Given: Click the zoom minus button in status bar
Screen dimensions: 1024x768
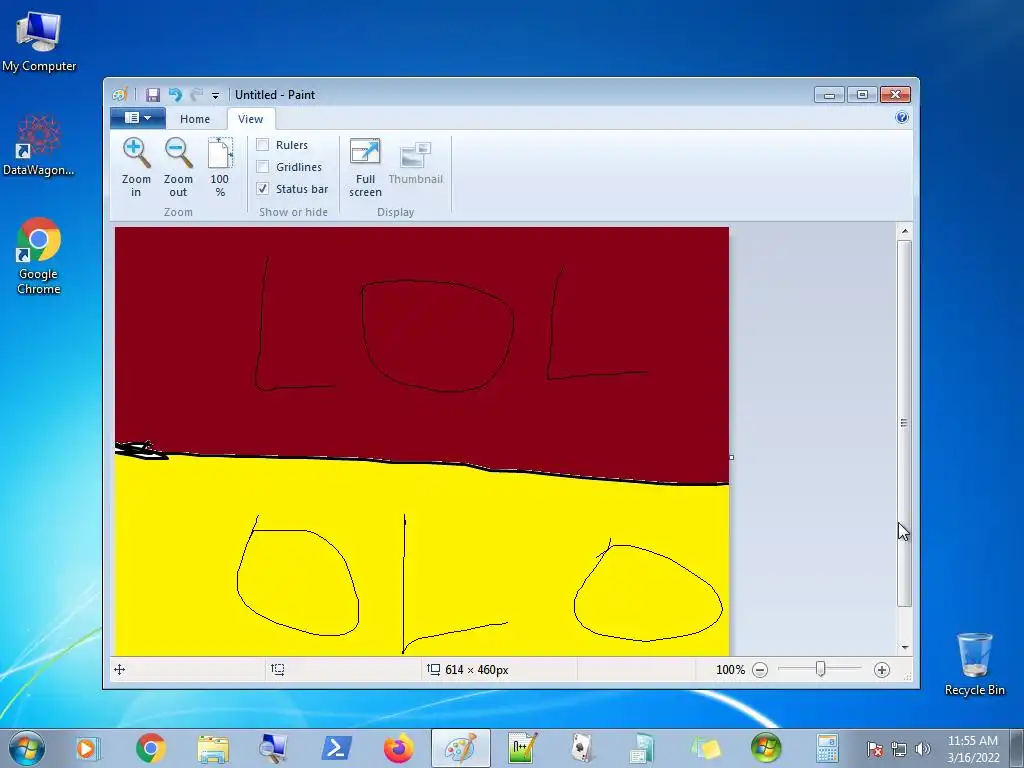Looking at the screenshot, I should pos(760,670).
